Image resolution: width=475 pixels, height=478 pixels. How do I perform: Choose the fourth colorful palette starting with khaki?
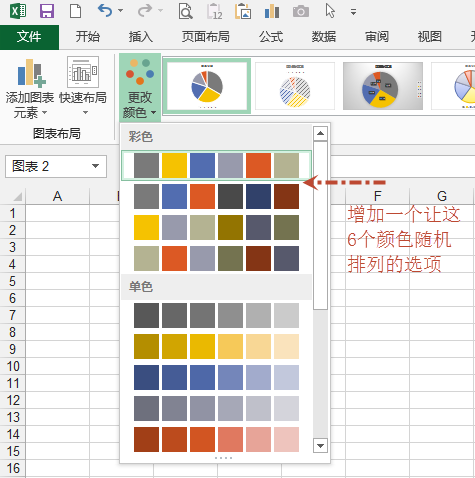(x=216, y=258)
